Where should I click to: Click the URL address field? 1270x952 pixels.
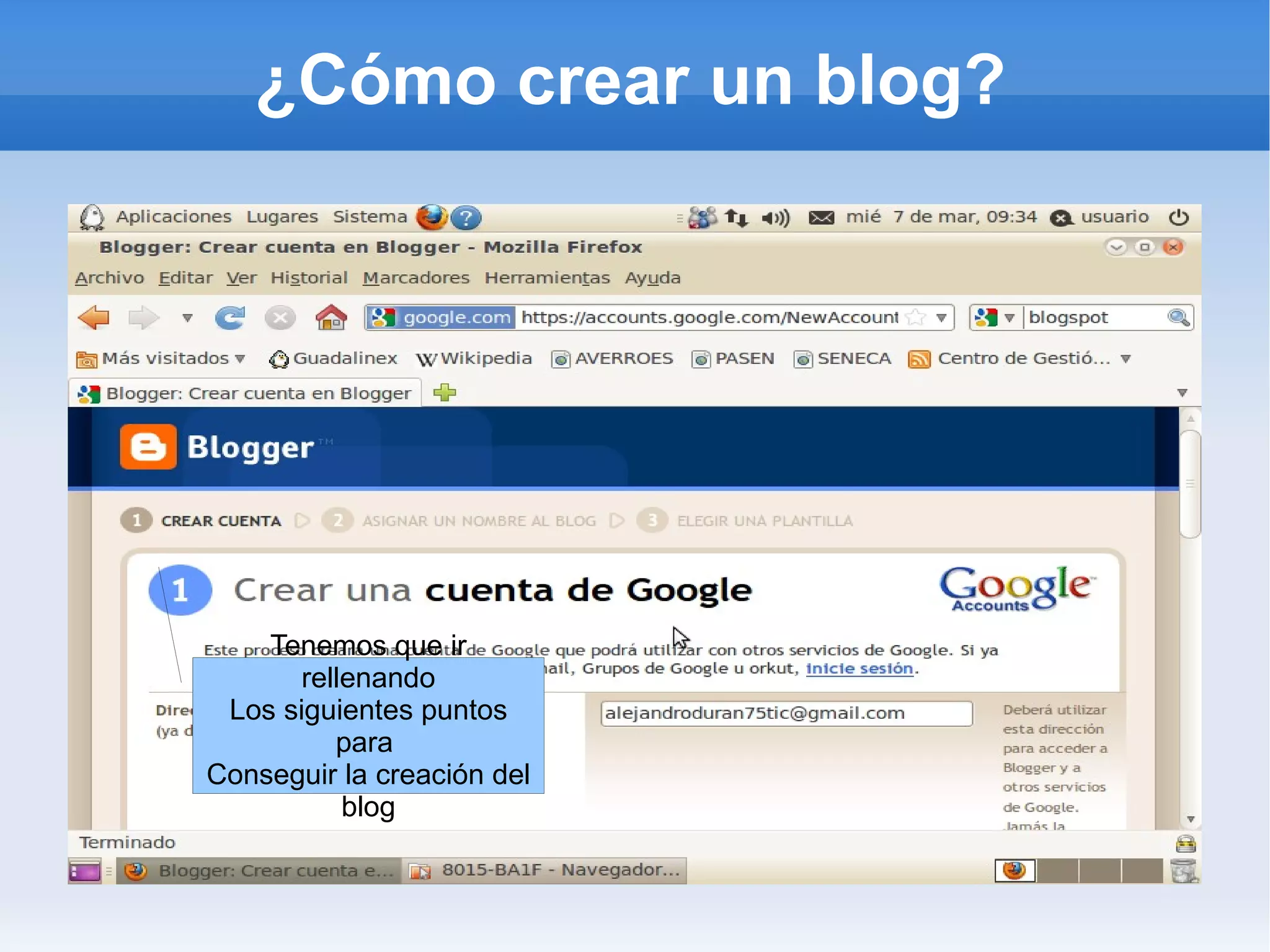point(709,318)
